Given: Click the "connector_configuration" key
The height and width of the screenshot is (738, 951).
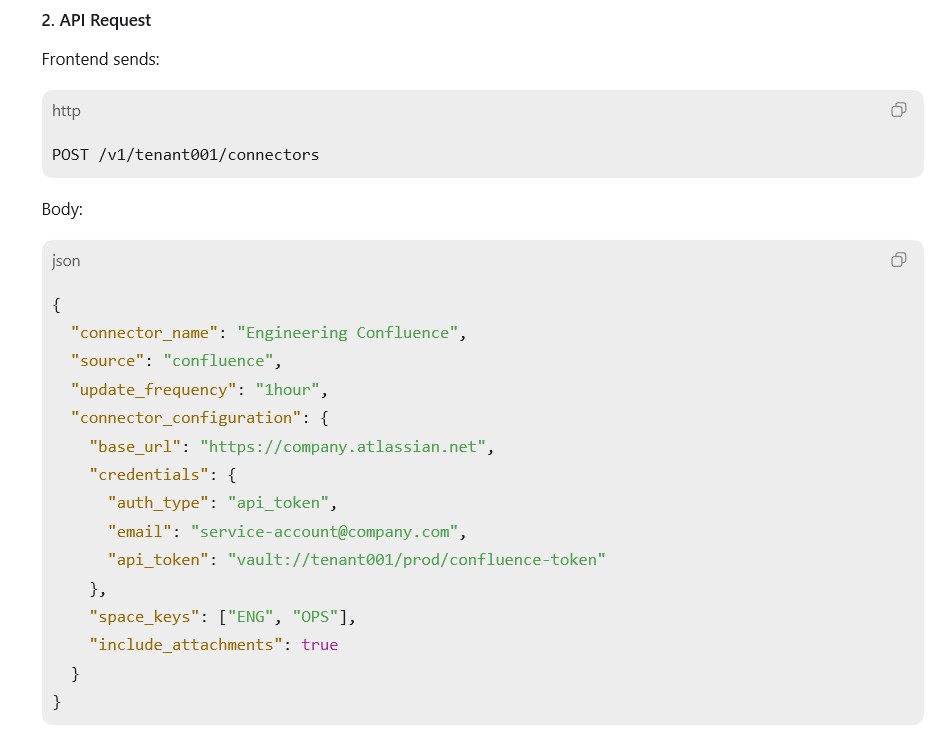Looking at the screenshot, I should coord(186,418).
